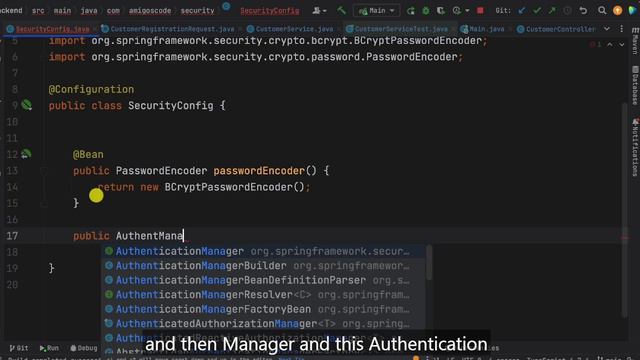Jump to the next highlighted error arrow
Image resolution: width=640 pixels, height=360 pixels.
click(622, 44)
